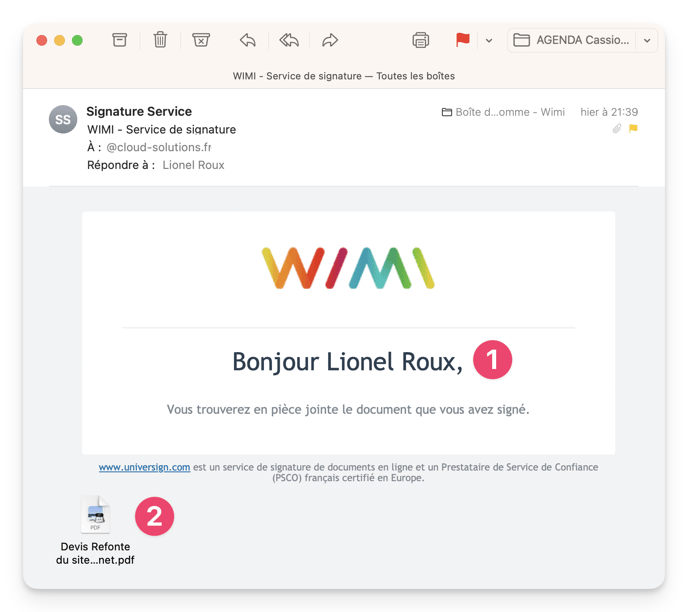Maximize the window with the green button
The width and height of the screenshot is (688, 612).
pyautogui.click(x=77, y=40)
